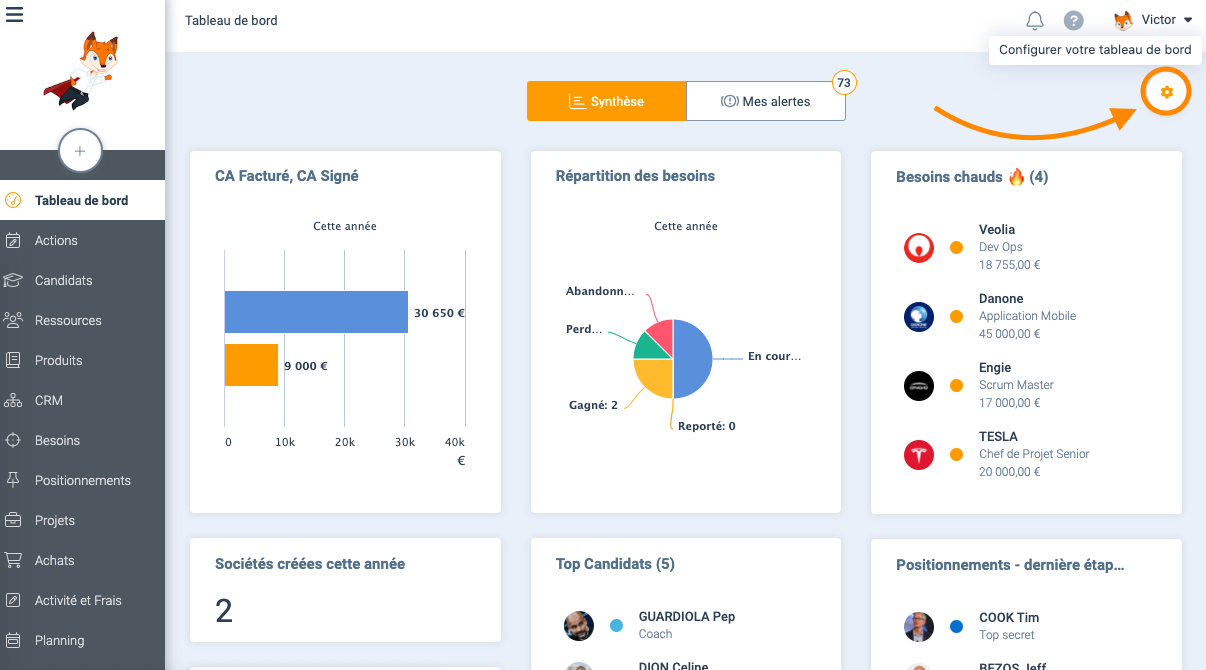Click the Produits sidebar icon

coord(13,360)
